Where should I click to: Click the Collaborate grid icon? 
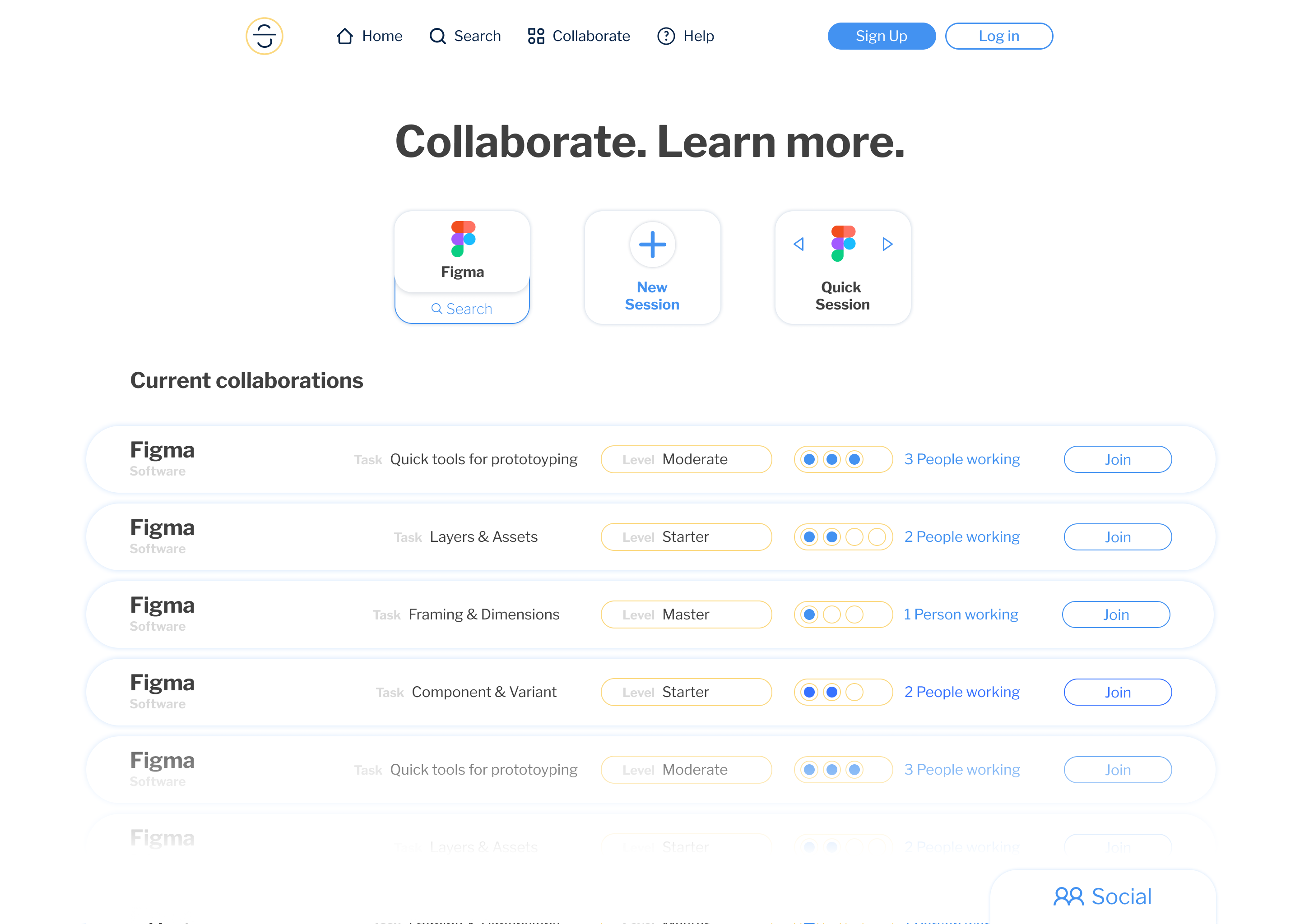(536, 36)
